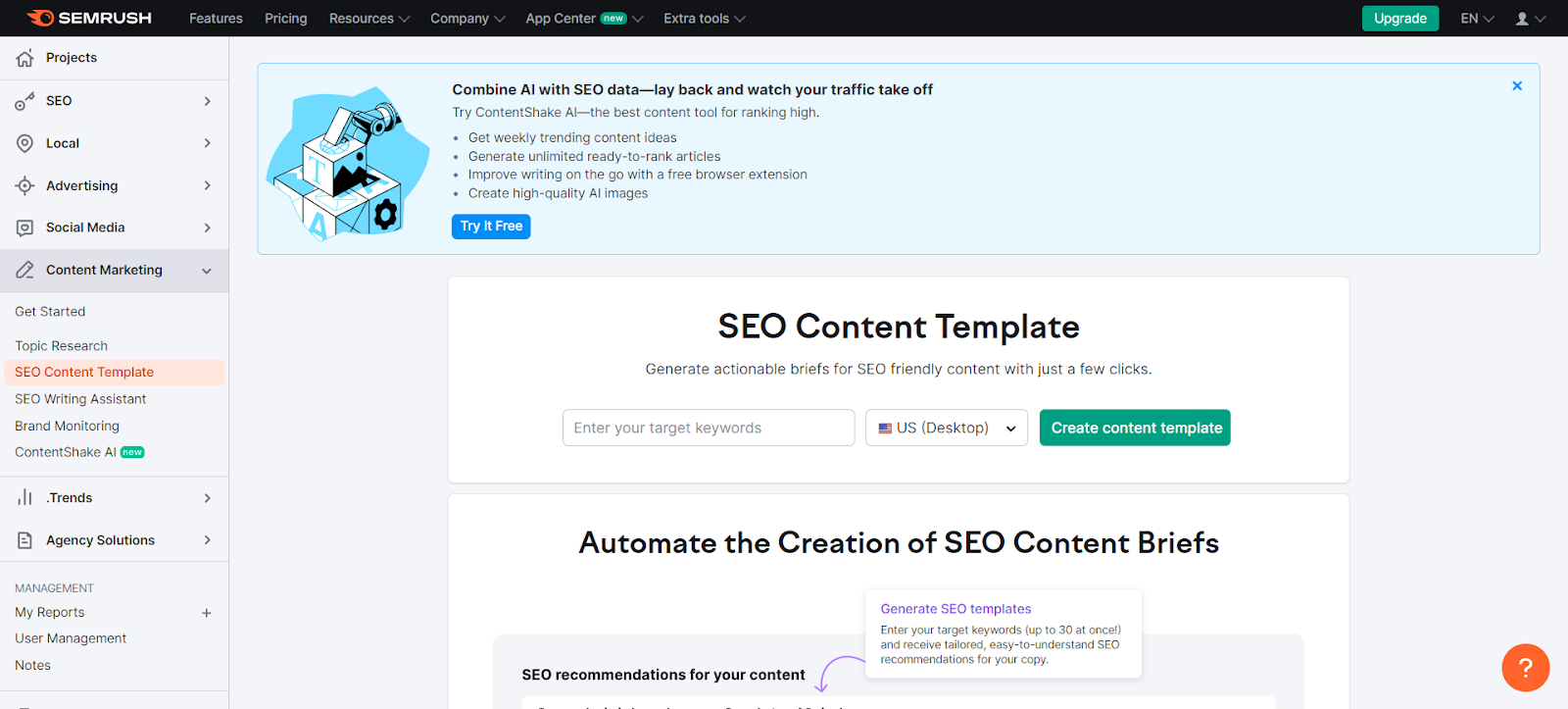Open the Resources menu
The width and height of the screenshot is (1568, 709).
(x=369, y=19)
